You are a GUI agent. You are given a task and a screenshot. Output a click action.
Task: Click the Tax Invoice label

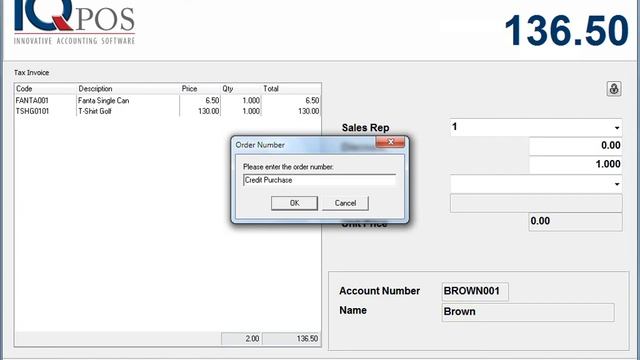coord(31,73)
